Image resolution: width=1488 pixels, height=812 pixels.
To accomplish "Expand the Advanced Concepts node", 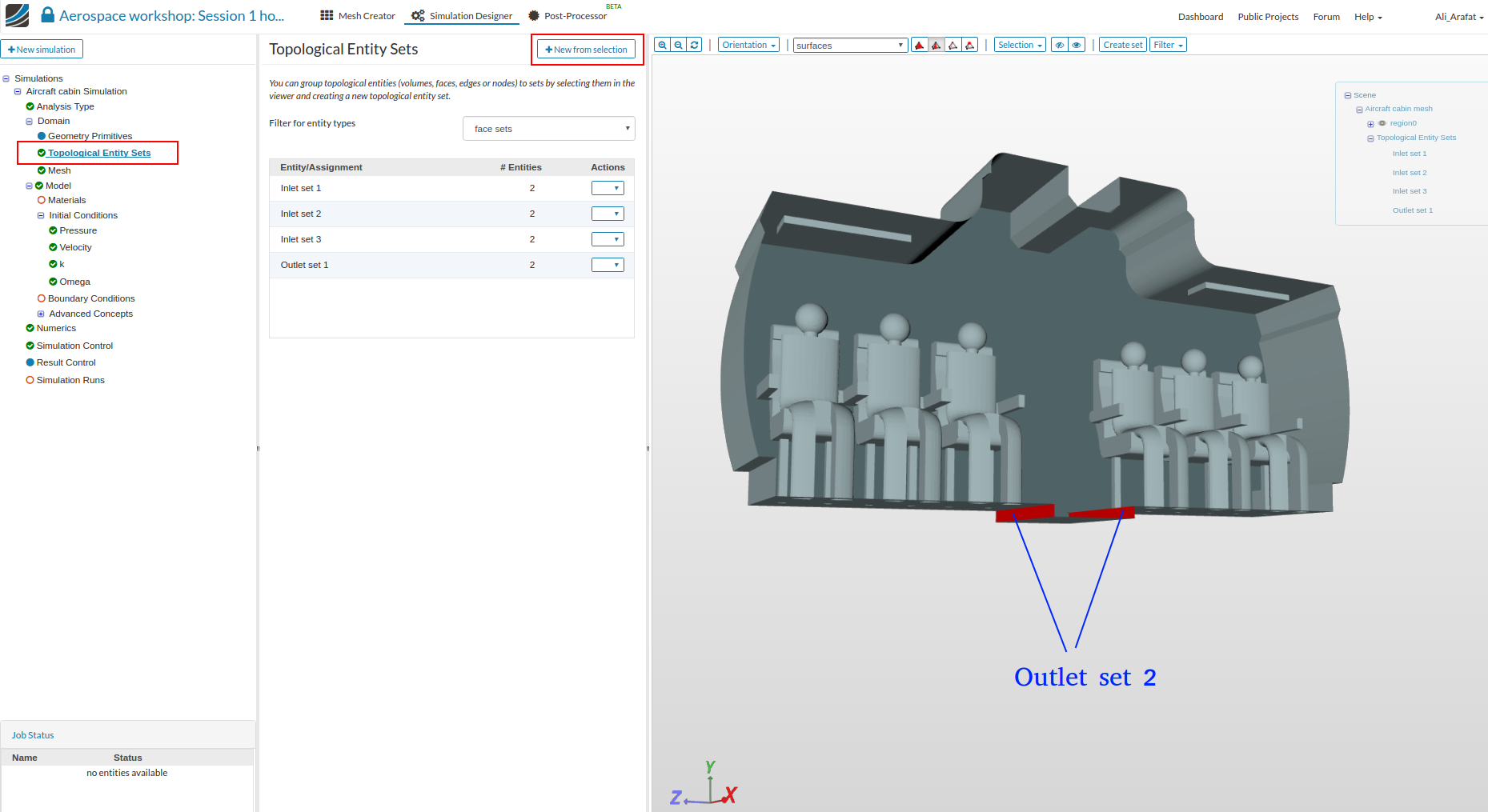I will pyautogui.click(x=41, y=314).
